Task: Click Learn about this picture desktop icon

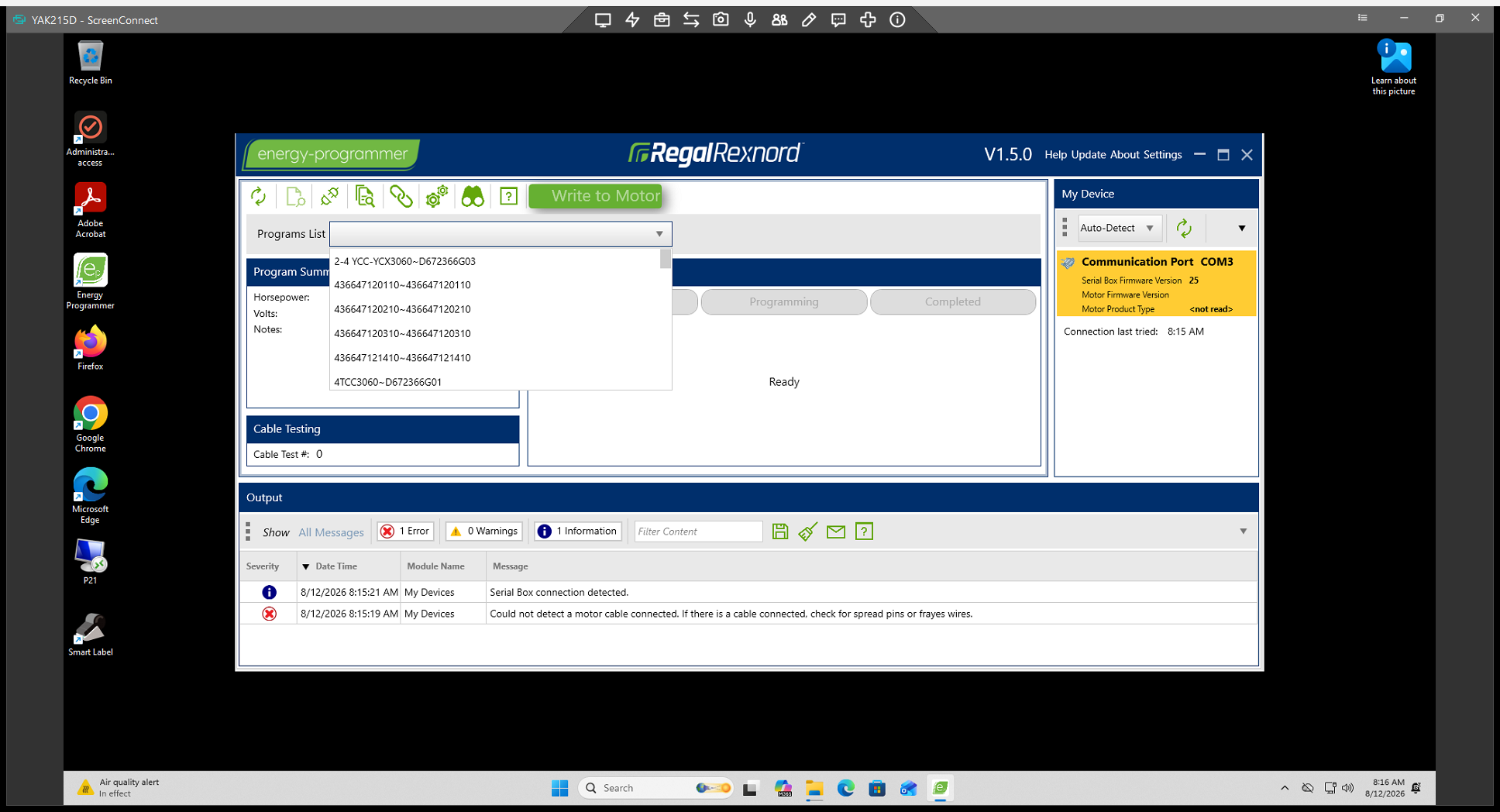Action: pos(1394,67)
